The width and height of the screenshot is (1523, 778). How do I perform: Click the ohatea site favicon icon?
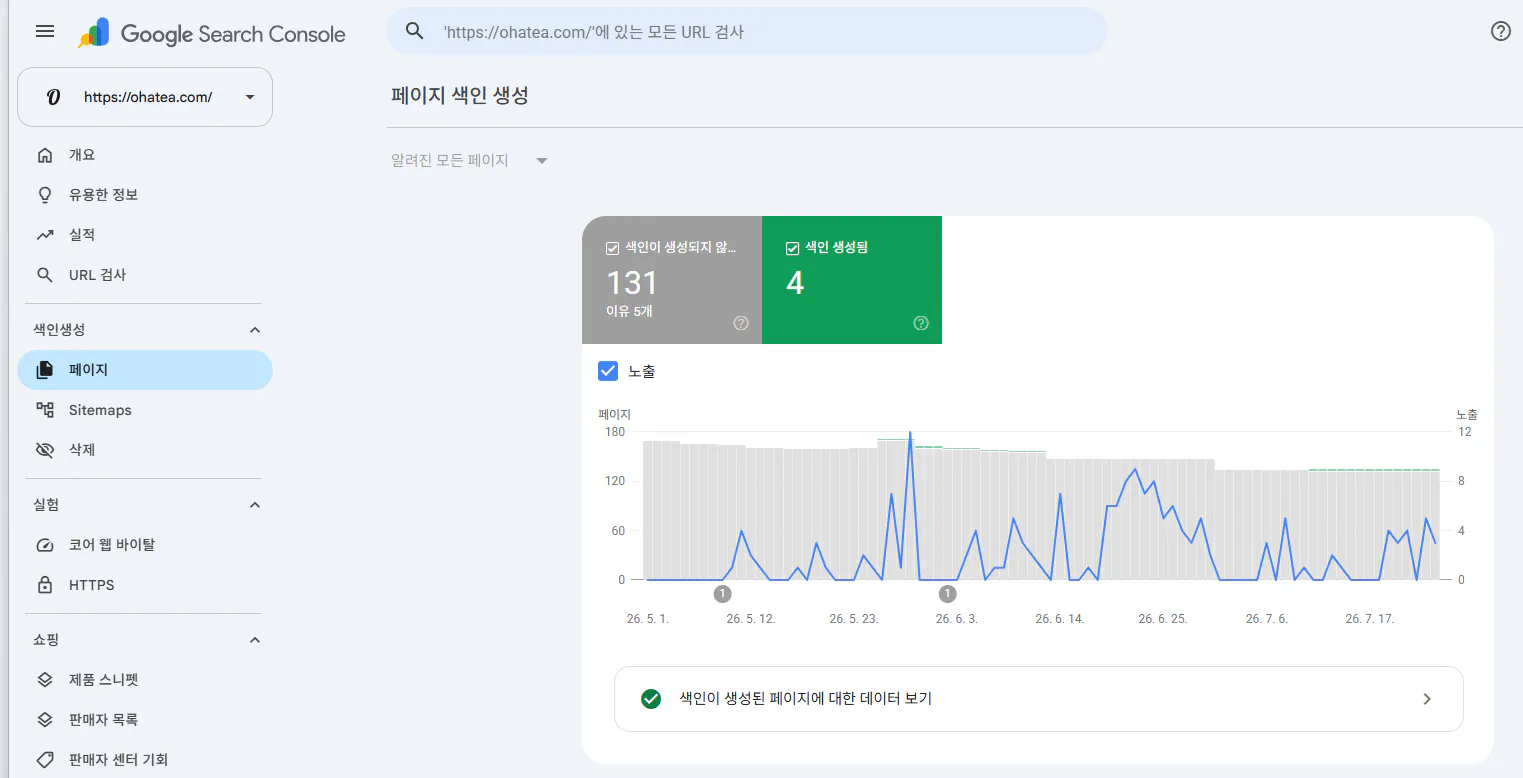pyautogui.click(x=54, y=97)
